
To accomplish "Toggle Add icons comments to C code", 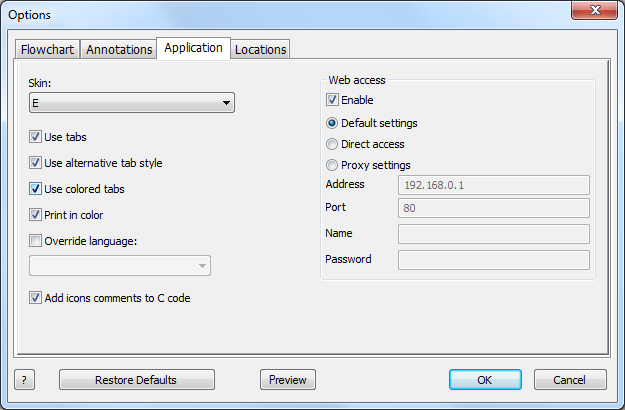I will coord(35,298).
